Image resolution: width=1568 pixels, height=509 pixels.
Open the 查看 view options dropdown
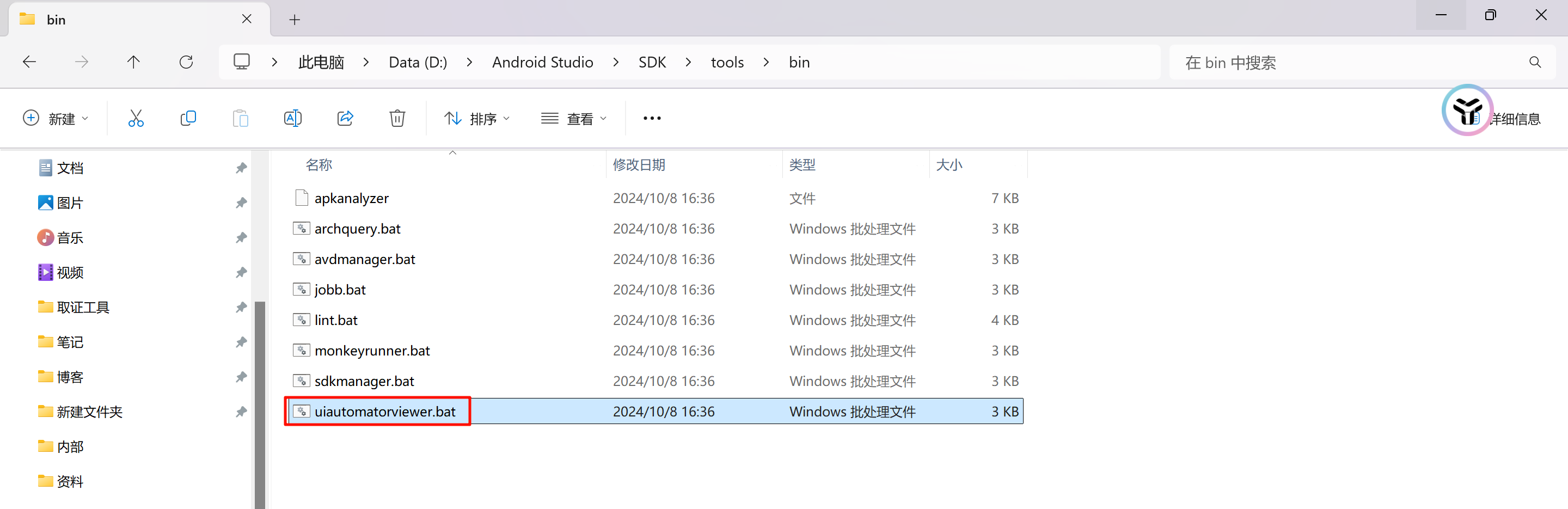[574, 118]
